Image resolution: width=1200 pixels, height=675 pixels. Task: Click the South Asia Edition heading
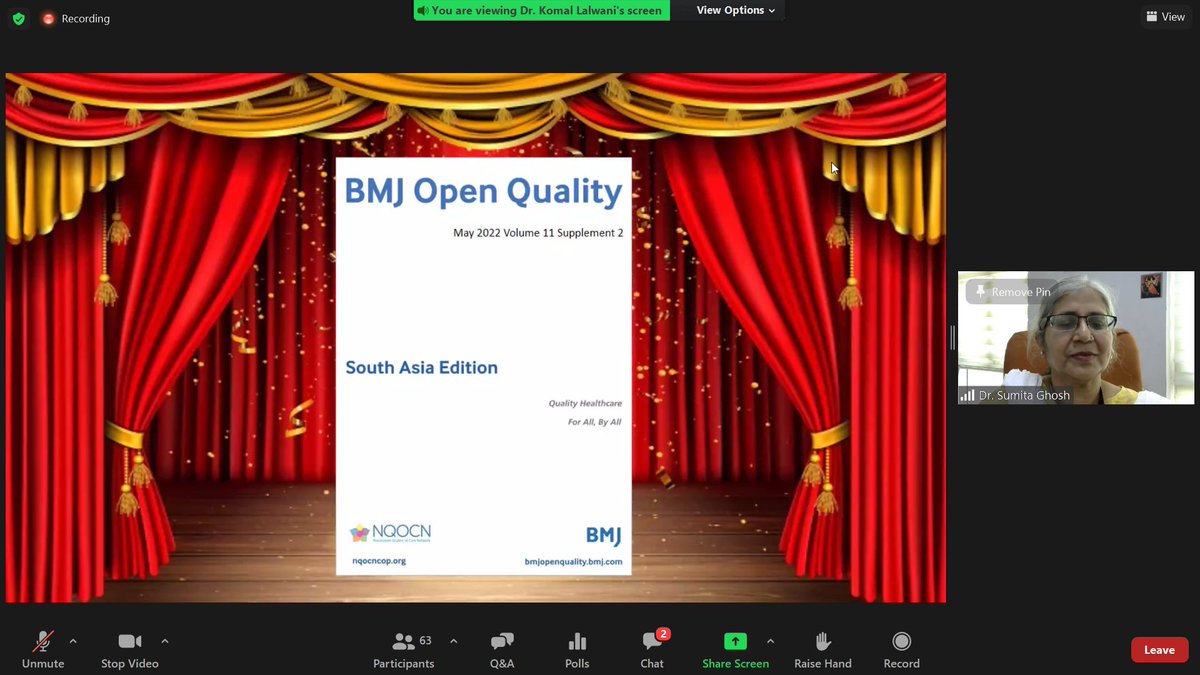pyautogui.click(x=421, y=367)
